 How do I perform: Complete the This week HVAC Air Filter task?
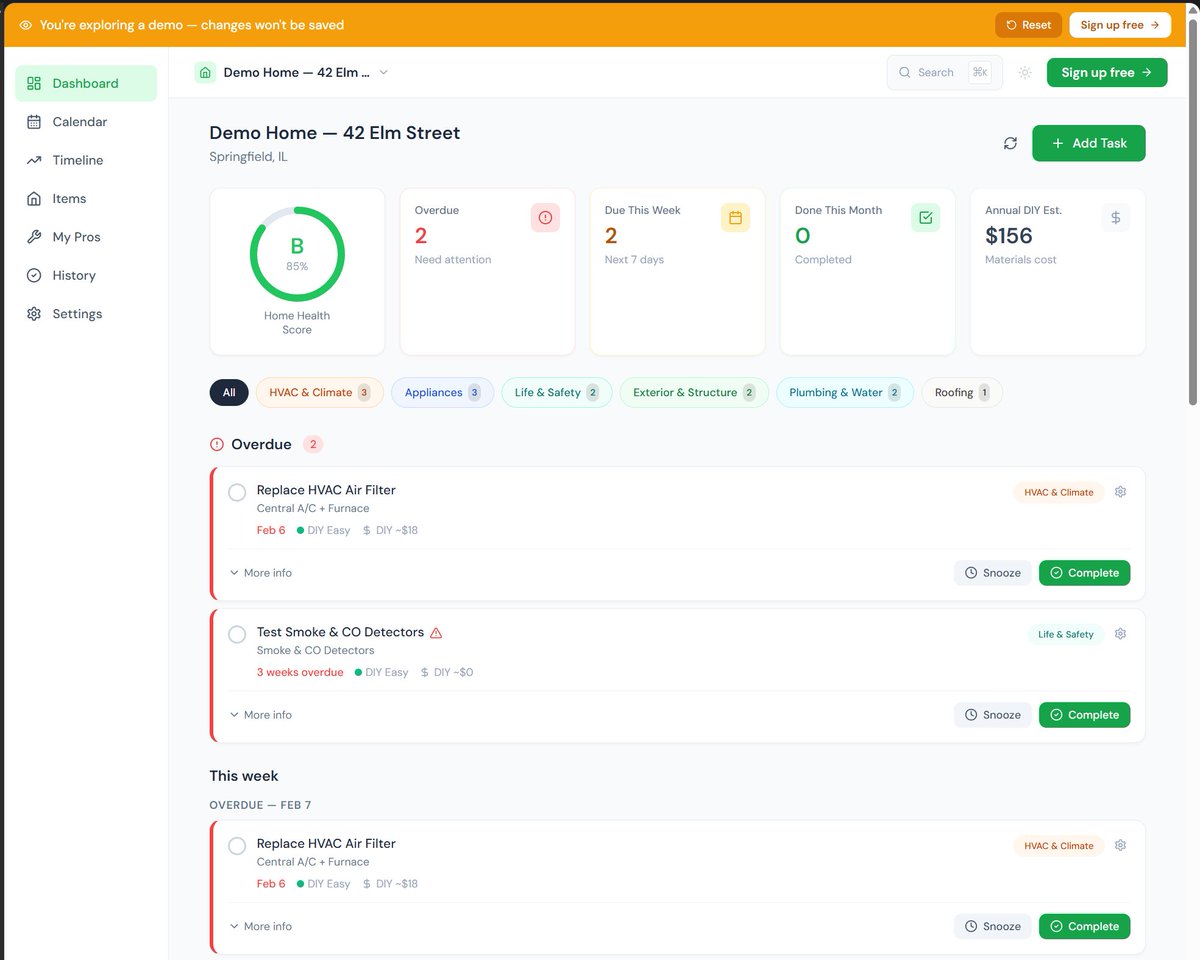coord(1084,926)
